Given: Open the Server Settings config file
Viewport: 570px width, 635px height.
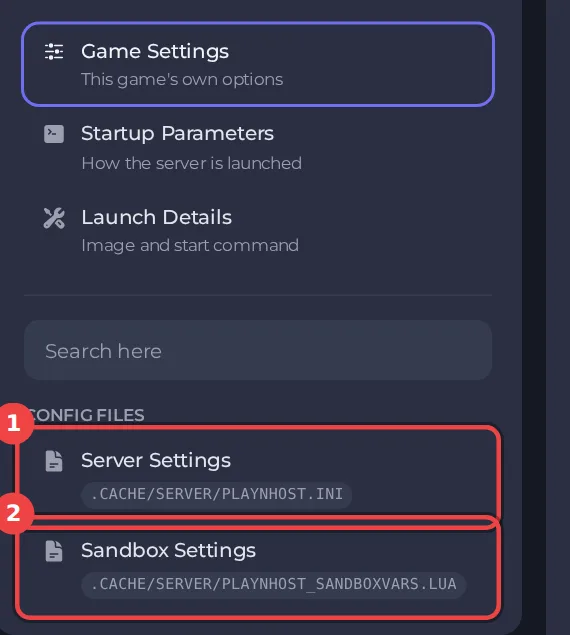Looking at the screenshot, I should click(x=258, y=475).
